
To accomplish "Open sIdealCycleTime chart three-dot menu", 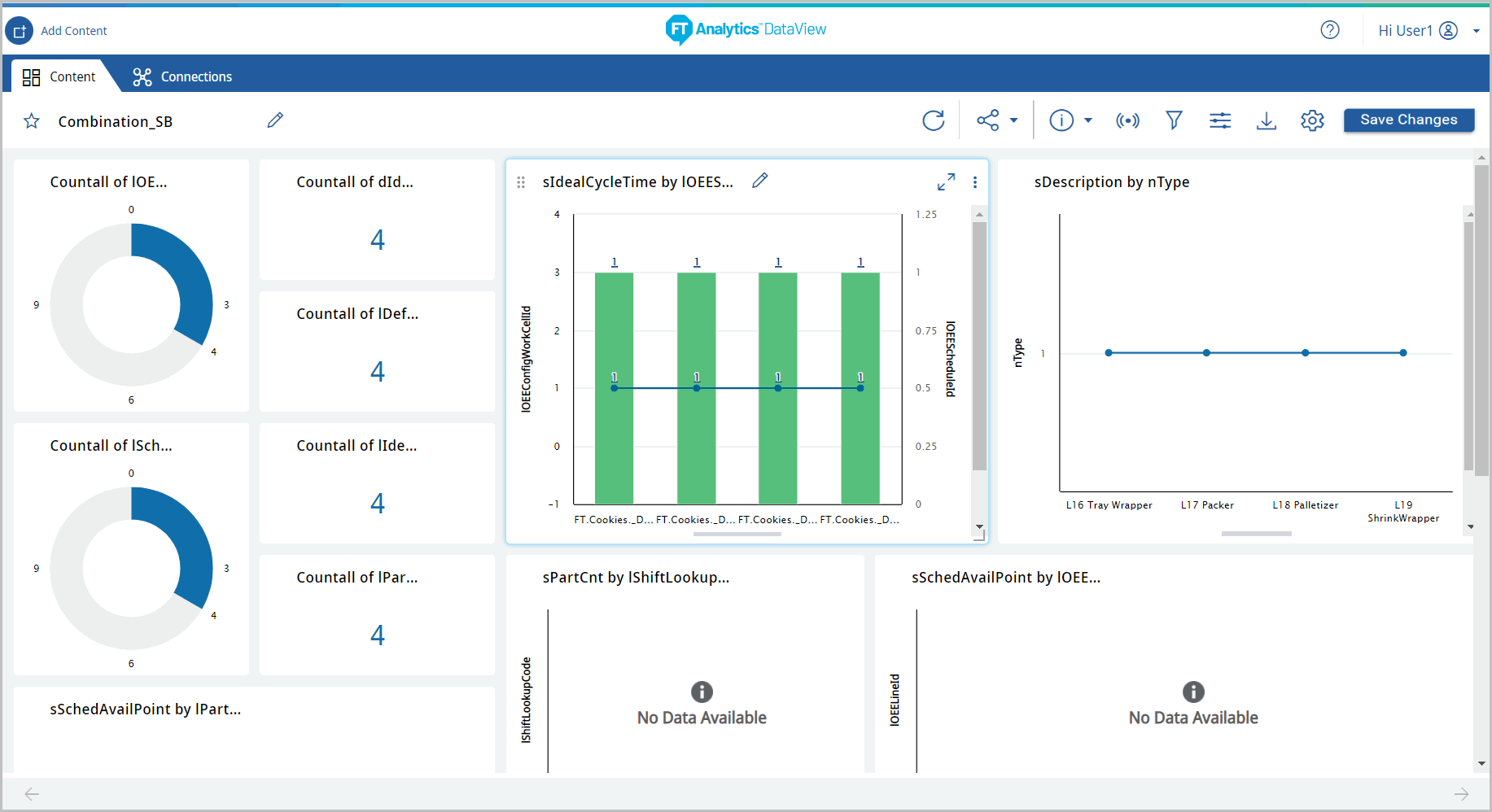I will click(x=975, y=182).
